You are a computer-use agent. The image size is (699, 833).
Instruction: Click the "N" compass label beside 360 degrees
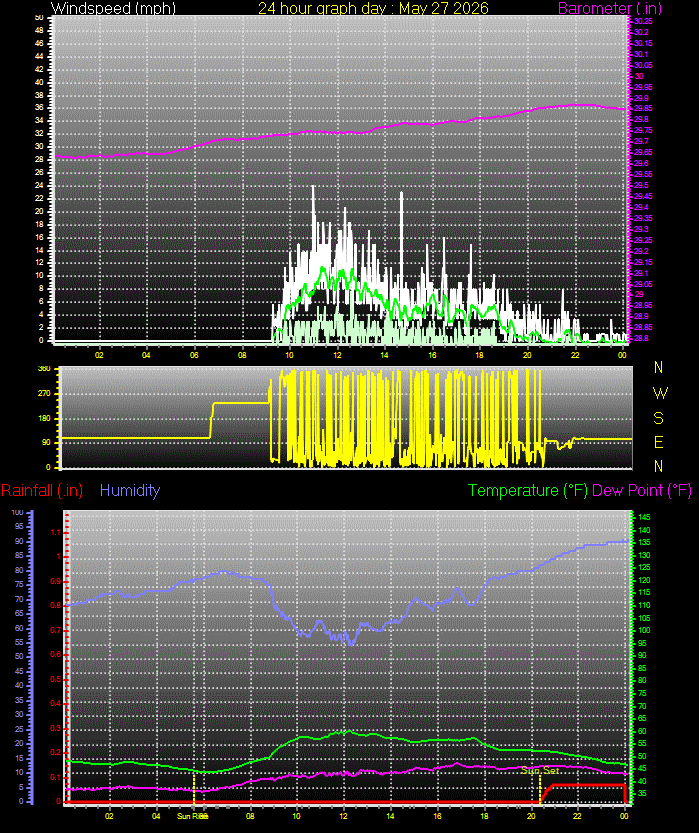pyautogui.click(x=659, y=367)
